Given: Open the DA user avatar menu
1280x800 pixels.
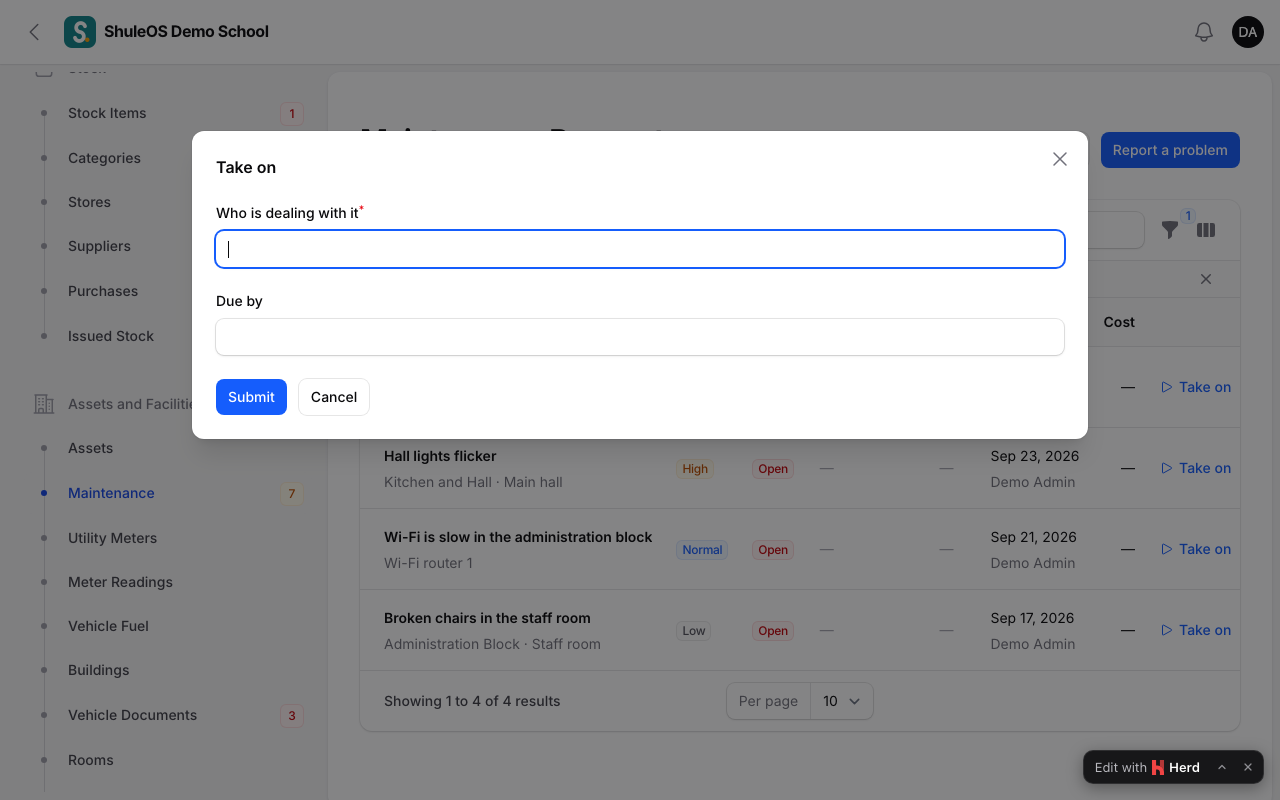Looking at the screenshot, I should 1248,32.
